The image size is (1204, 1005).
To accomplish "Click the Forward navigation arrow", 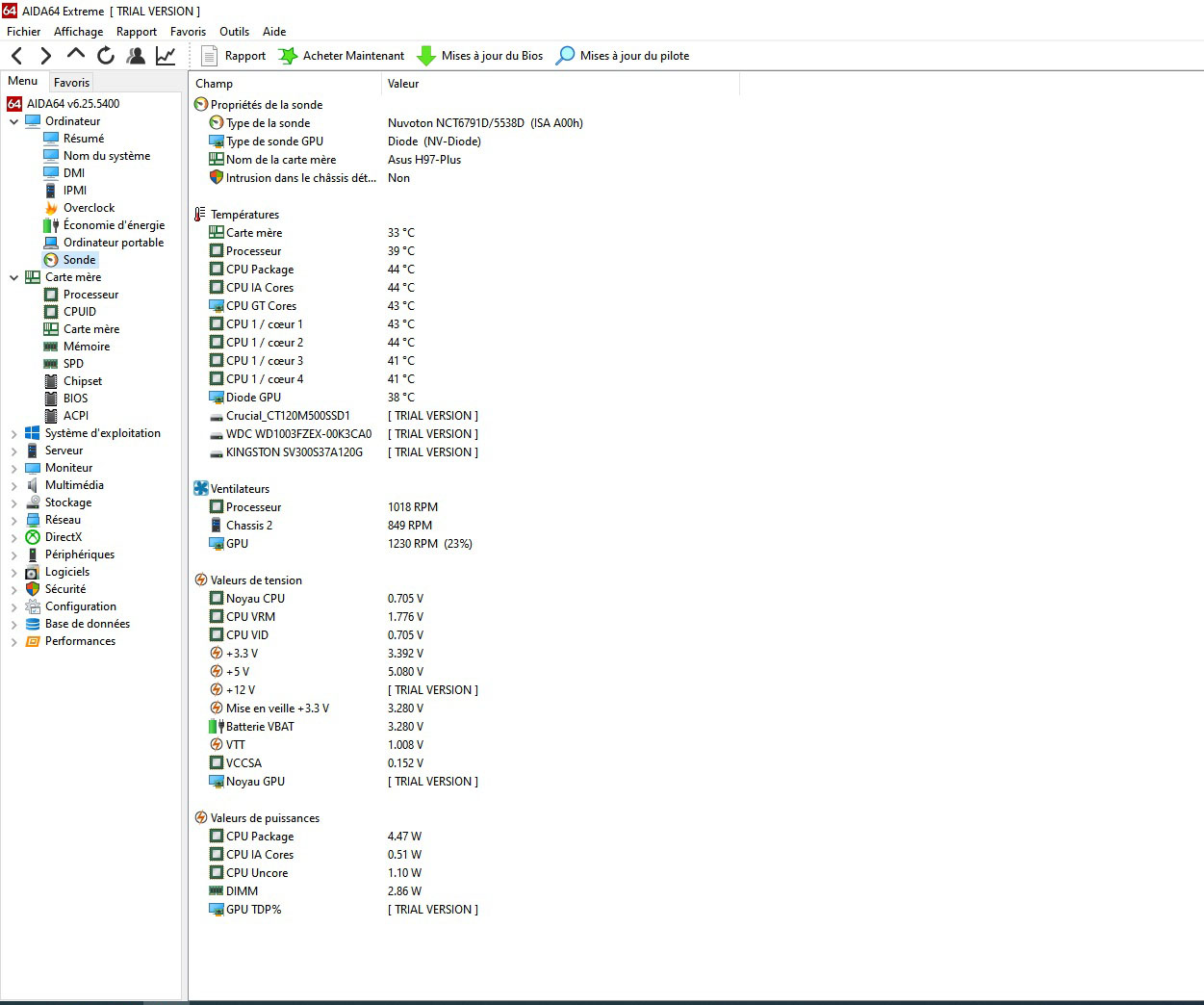I will pos(45,56).
